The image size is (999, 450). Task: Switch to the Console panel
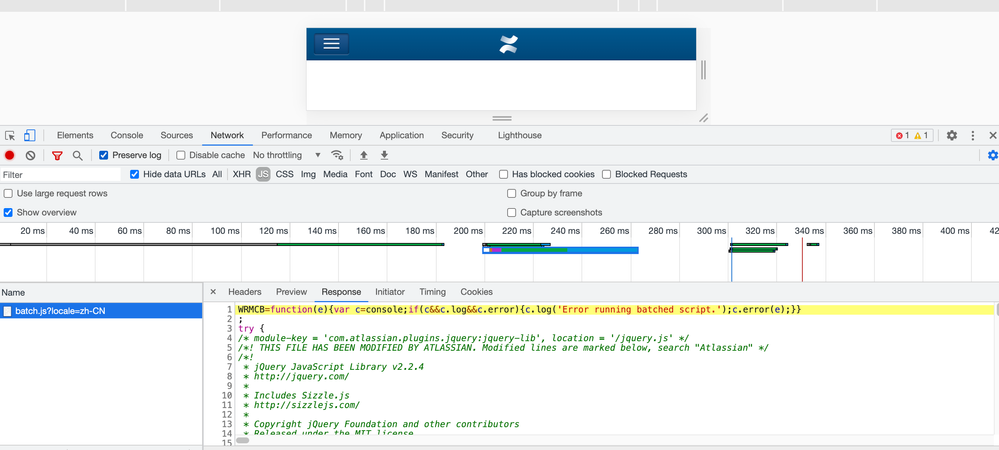pos(127,135)
